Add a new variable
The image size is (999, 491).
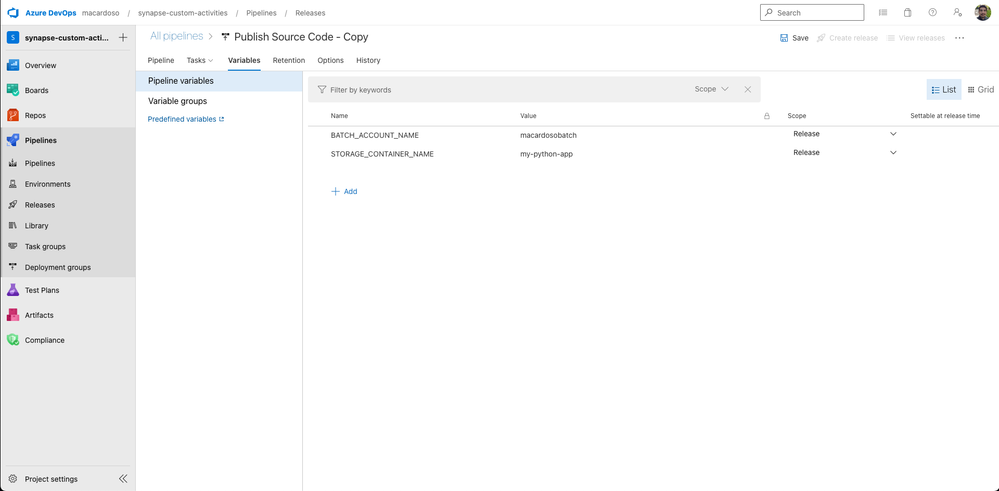[344, 191]
